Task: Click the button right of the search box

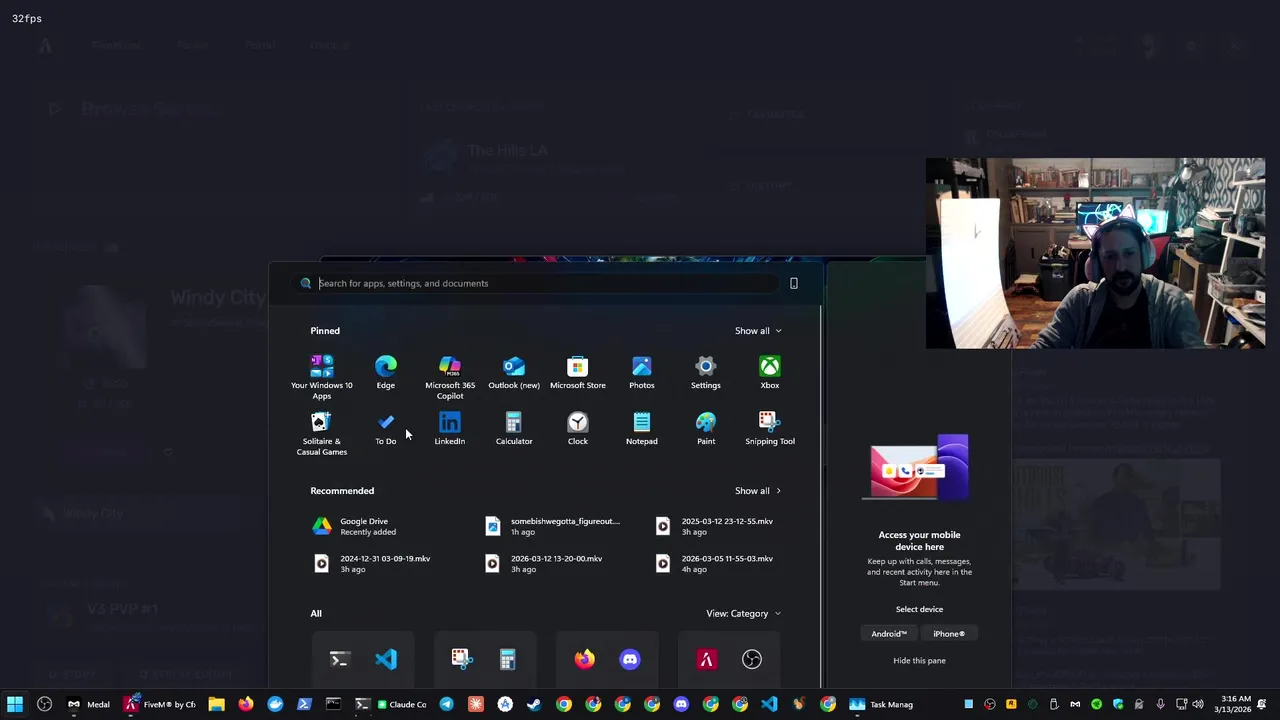Action: tap(794, 283)
